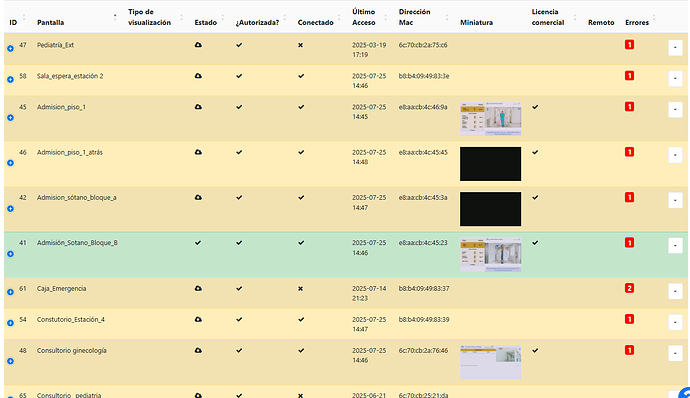Click red error badge for Pediatría_Ext
This screenshot has height=398, width=690.
click(629, 44)
